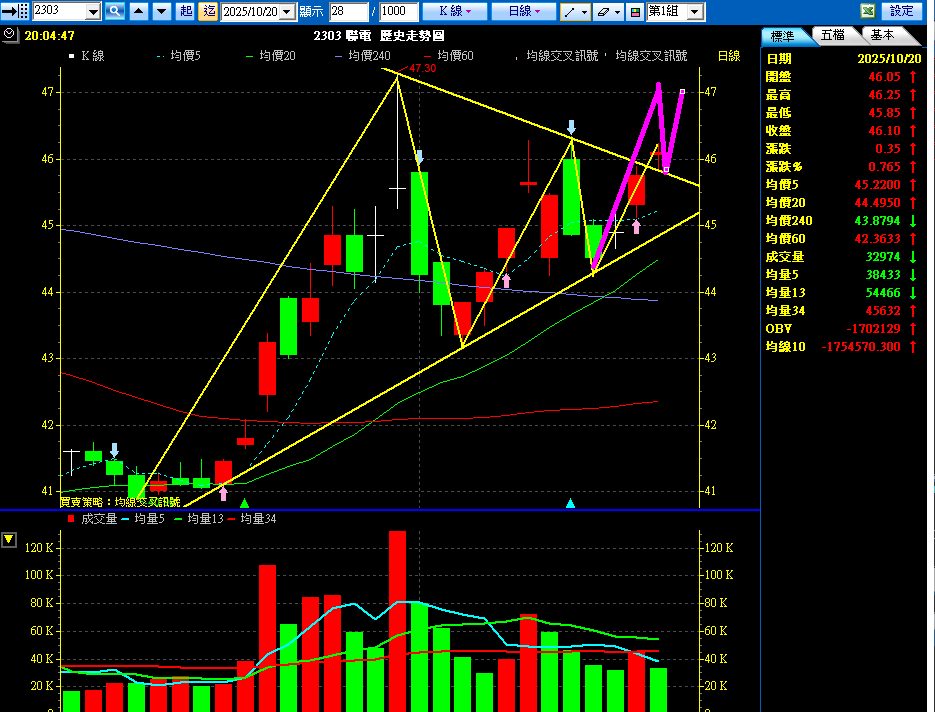Open the 日線 period dropdown
The width and height of the screenshot is (935, 712).
[524, 11]
